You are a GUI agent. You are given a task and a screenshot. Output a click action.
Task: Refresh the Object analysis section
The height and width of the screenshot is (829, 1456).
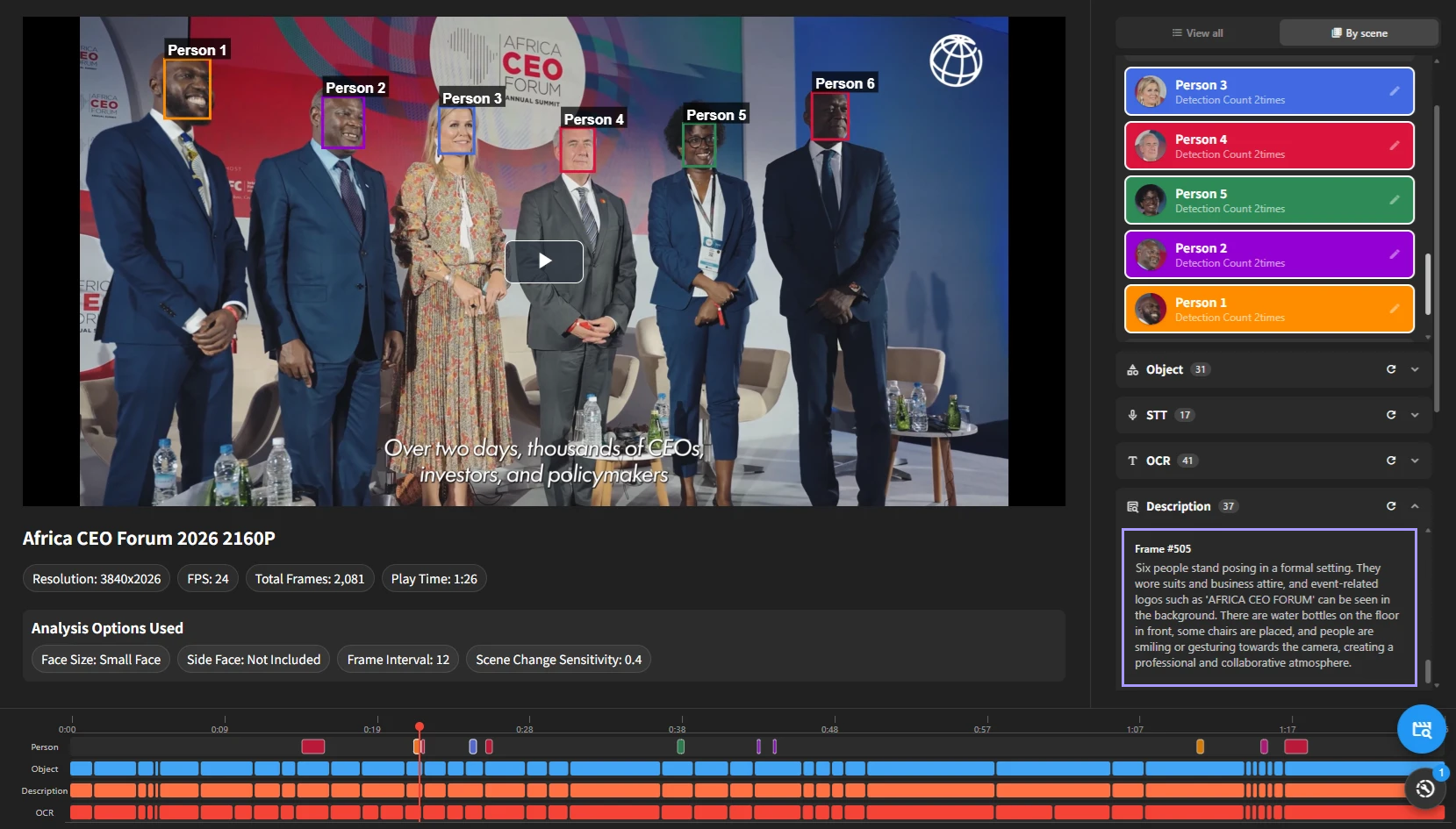pyautogui.click(x=1391, y=369)
